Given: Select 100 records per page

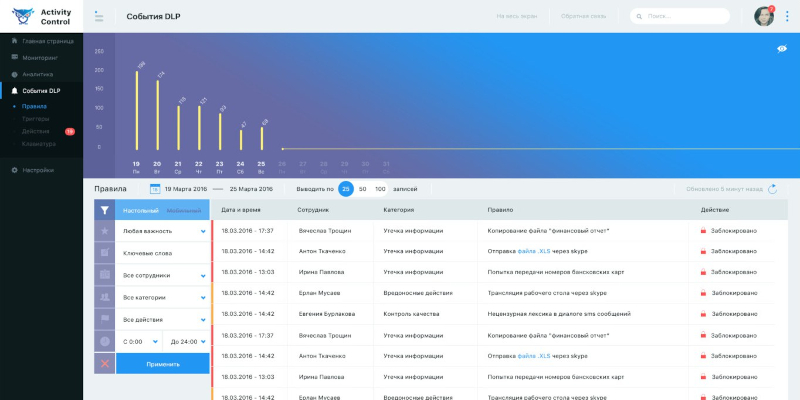Looking at the screenshot, I should click(x=380, y=188).
